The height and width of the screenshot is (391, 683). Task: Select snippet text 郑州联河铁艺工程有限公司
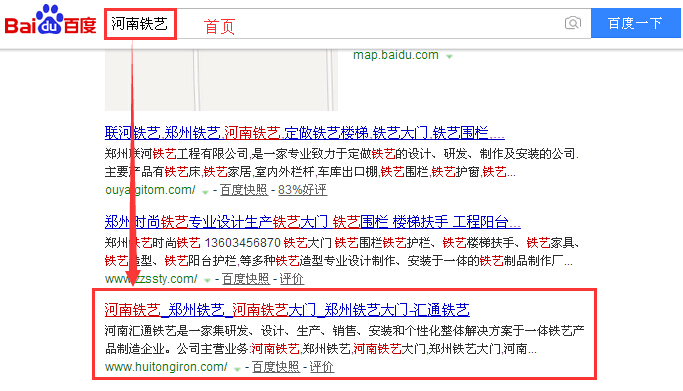(177, 154)
